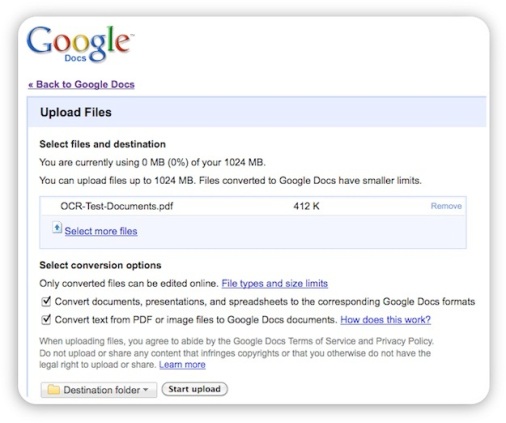This screenshot has width=506, height=423.
Task: Click the Start upload button
Action: point(195,389)
